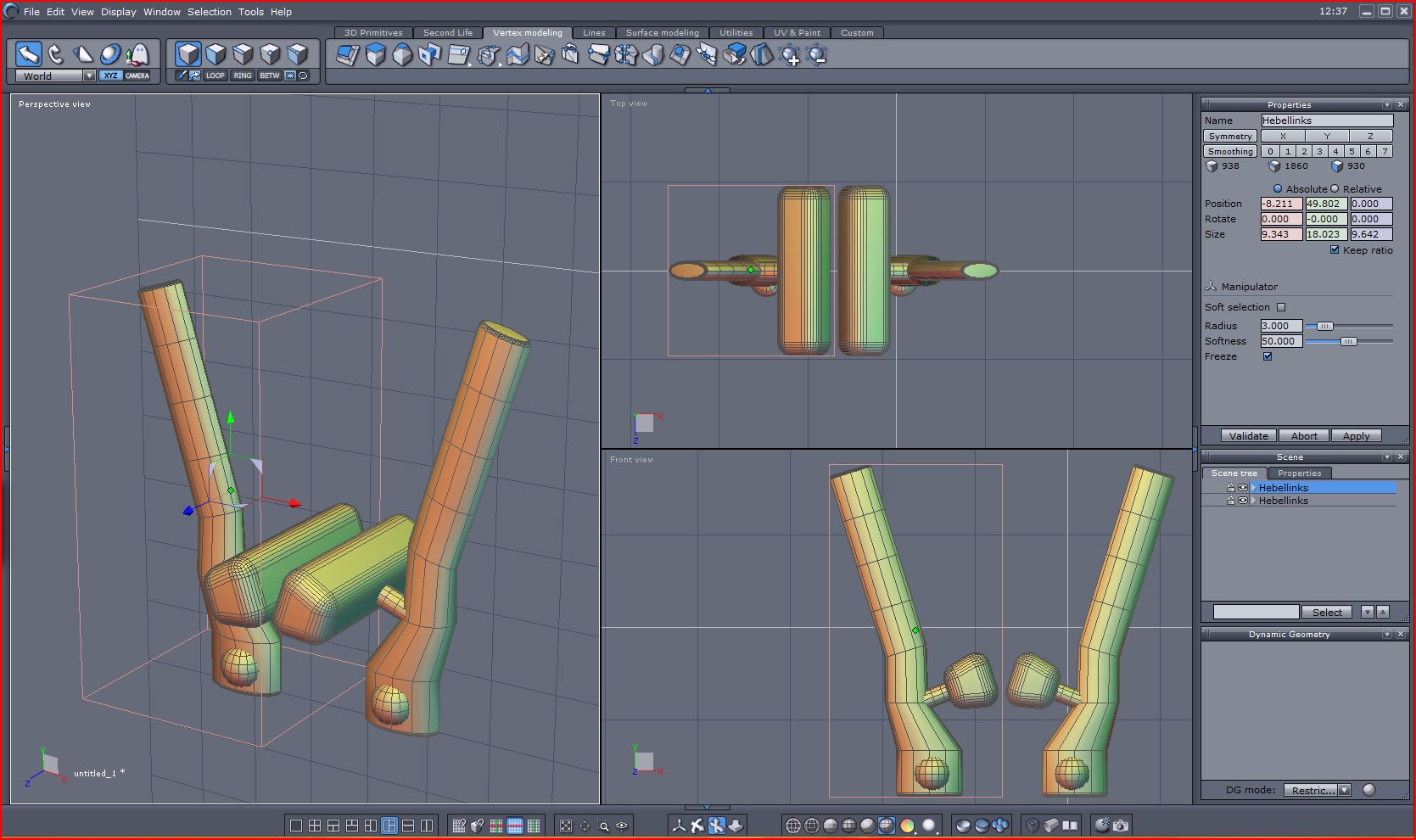This screenshot has height=840, width=1416.
Task: Uncheck the Keep ratio checkbox
Action: (1335, 249)
